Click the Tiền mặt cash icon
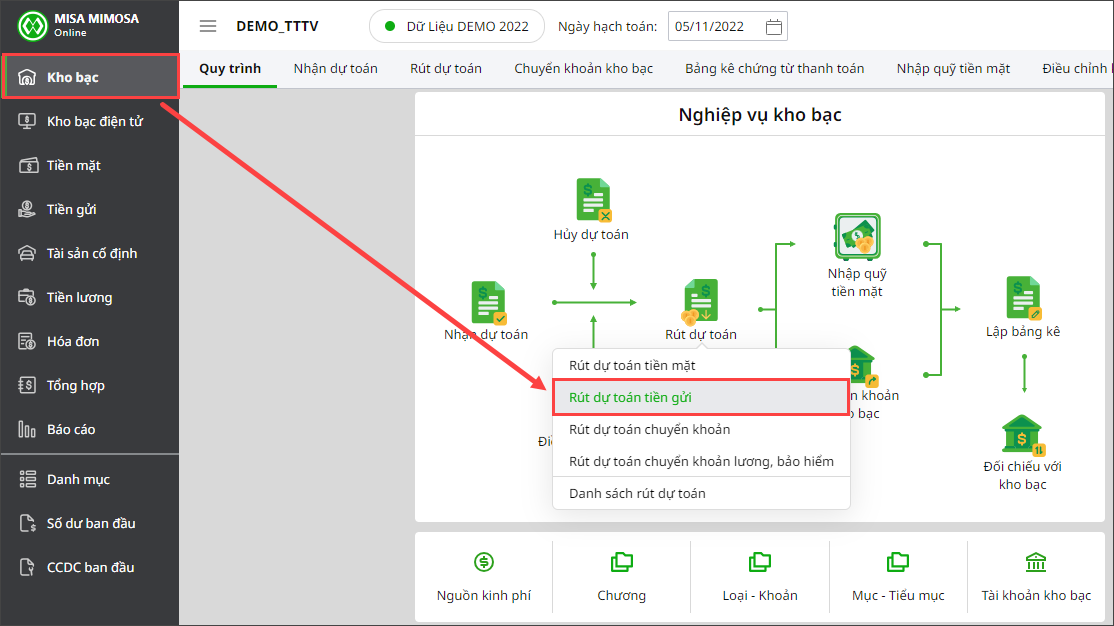Viewport: 1114px width, 626px height. (x=28, y=166)
